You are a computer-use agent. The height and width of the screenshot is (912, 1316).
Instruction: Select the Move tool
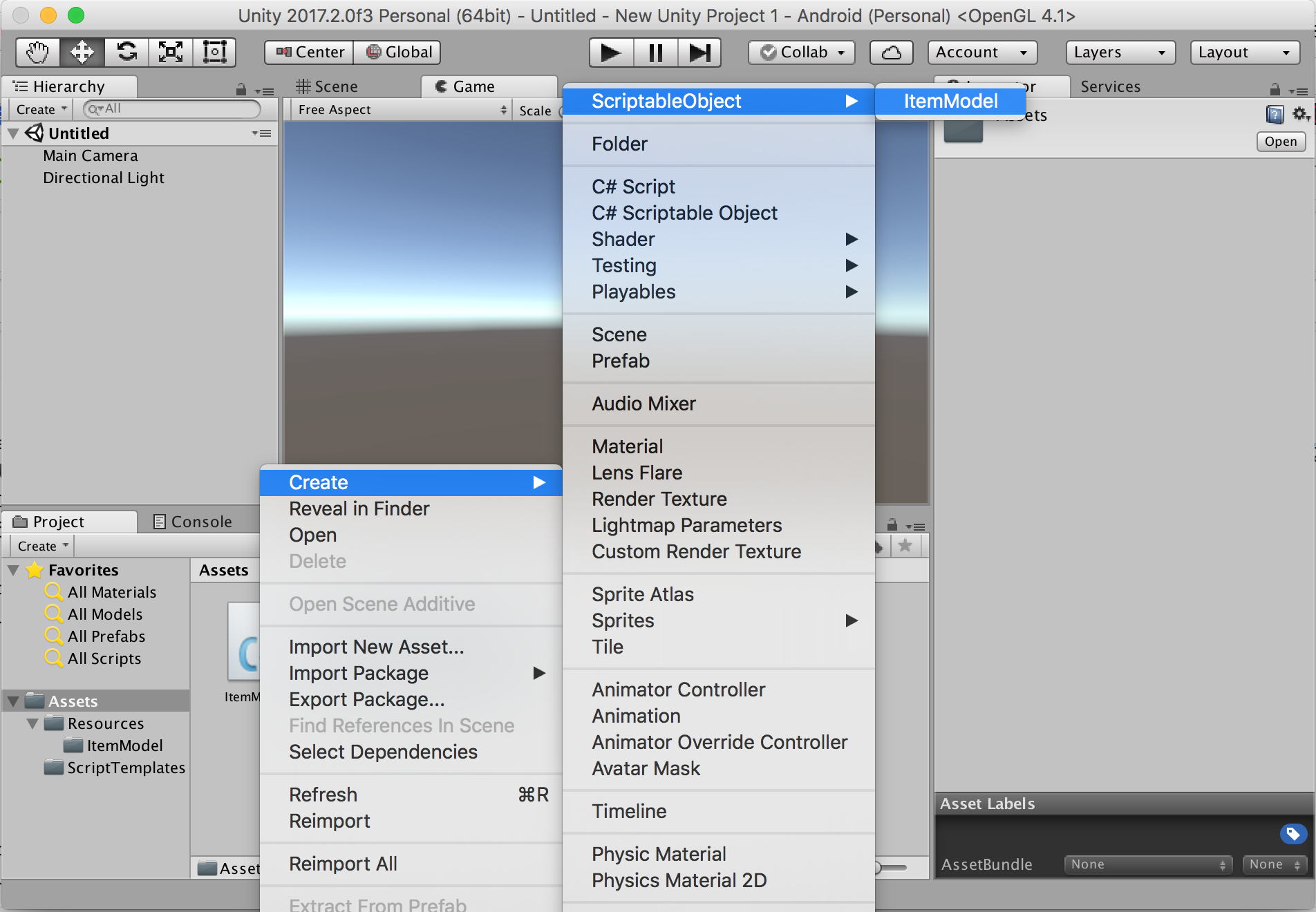pyautogui.click(x=82, y=53)
